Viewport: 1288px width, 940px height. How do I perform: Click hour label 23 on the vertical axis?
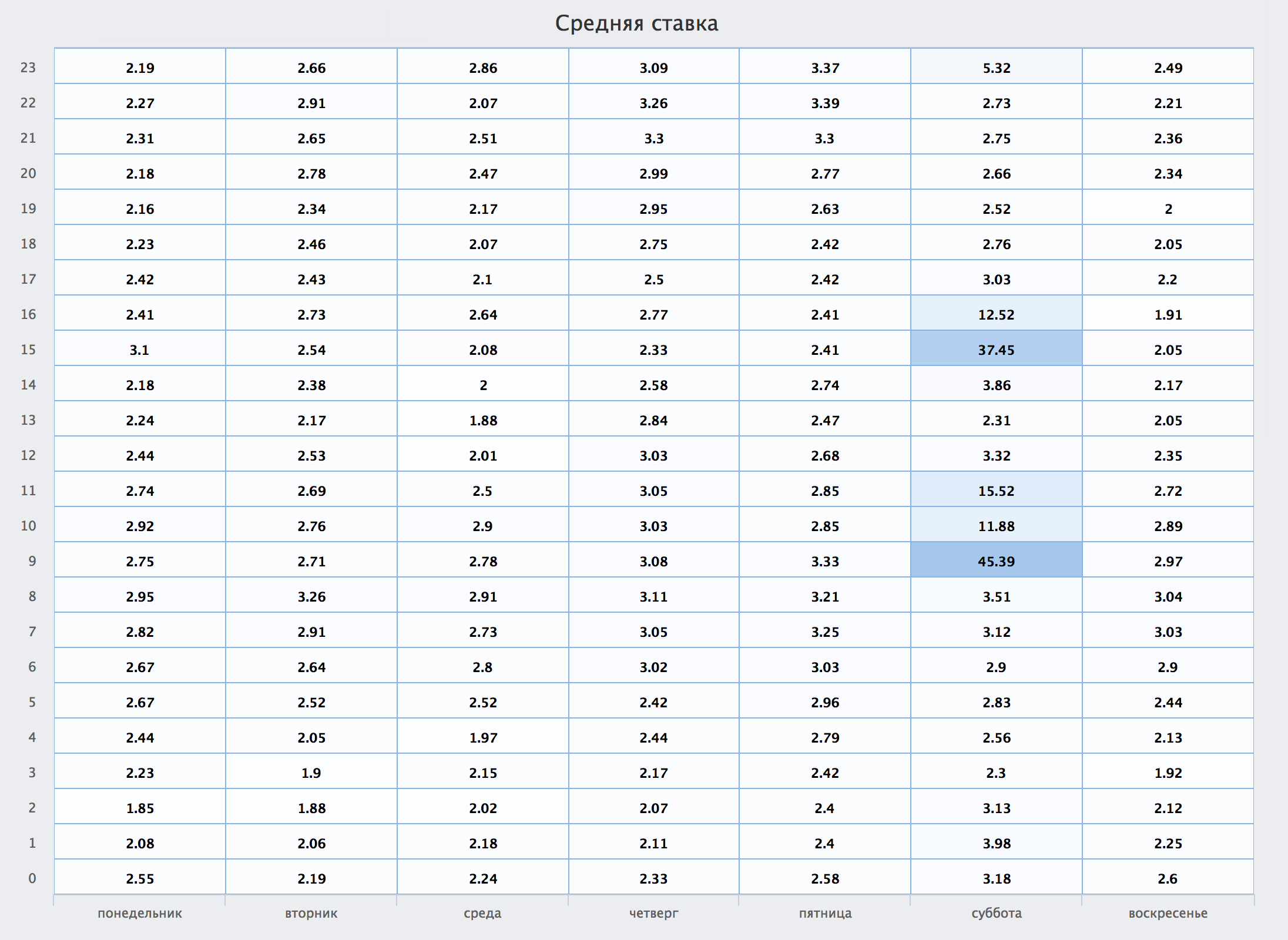[x=28, y=68]
